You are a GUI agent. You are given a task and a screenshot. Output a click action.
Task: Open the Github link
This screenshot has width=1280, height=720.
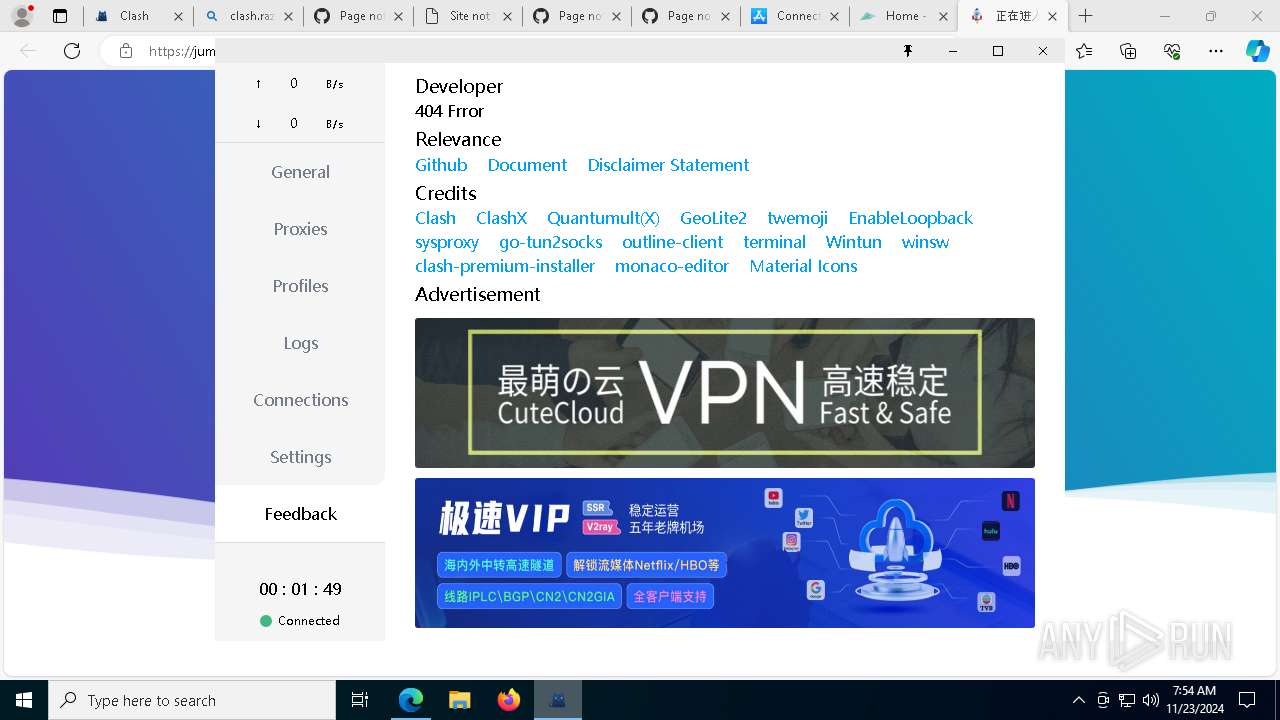pos(441,165)
